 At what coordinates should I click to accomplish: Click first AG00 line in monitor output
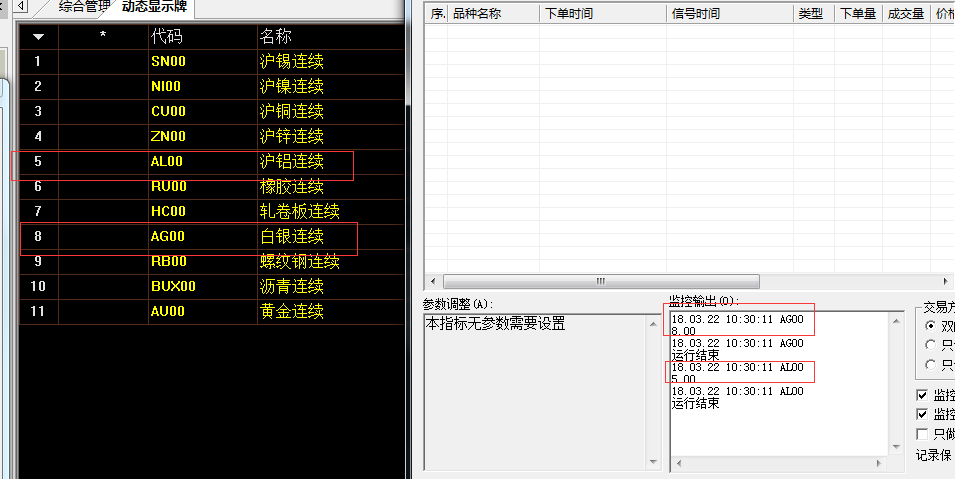pyautogui.click(x=738, y=319)
